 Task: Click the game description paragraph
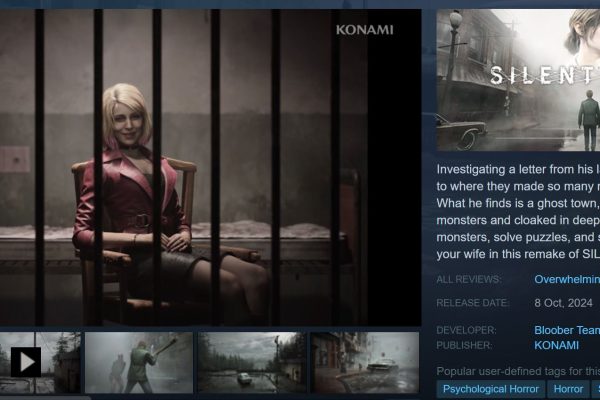point(518,212)
